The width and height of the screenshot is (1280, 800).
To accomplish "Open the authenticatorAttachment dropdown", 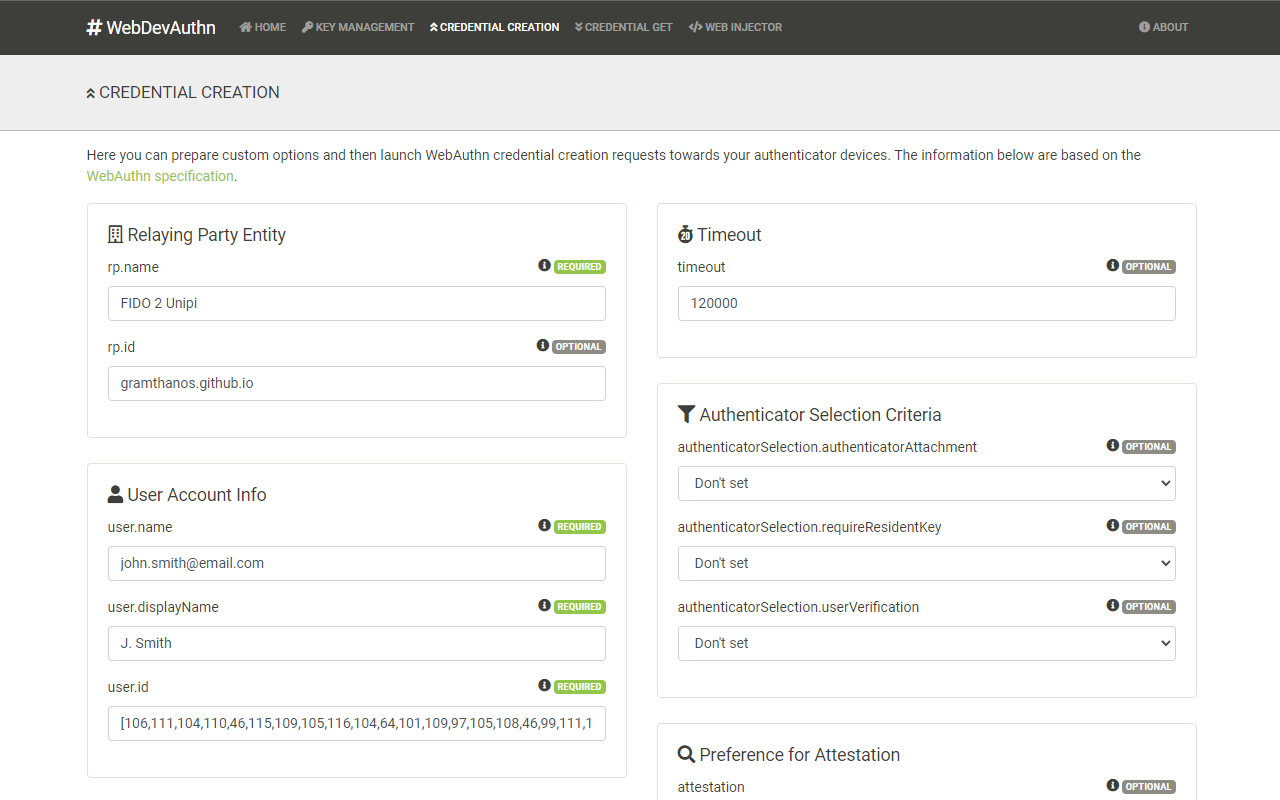I will click(927, 483).
